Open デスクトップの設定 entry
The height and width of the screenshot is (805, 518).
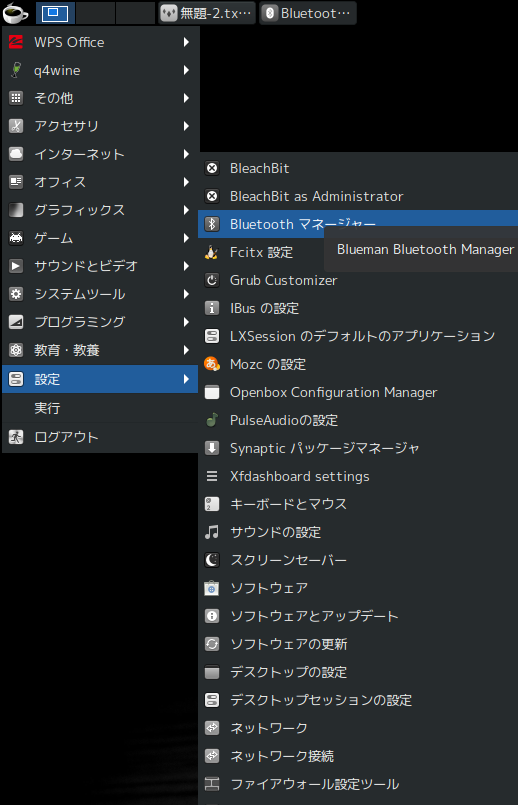point(358,672)
